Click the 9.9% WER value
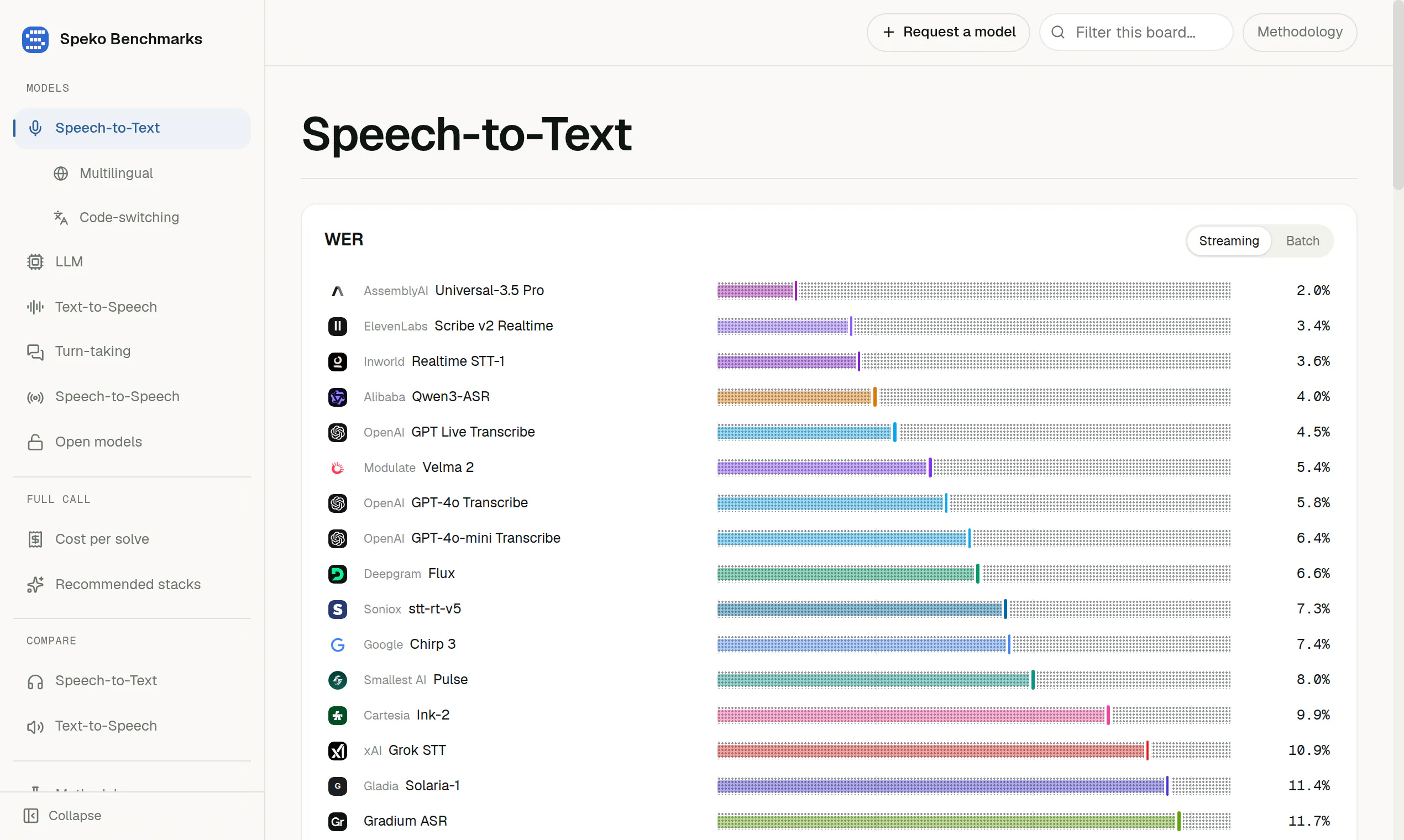The image size is (1404, 840). coord(1313,716)
